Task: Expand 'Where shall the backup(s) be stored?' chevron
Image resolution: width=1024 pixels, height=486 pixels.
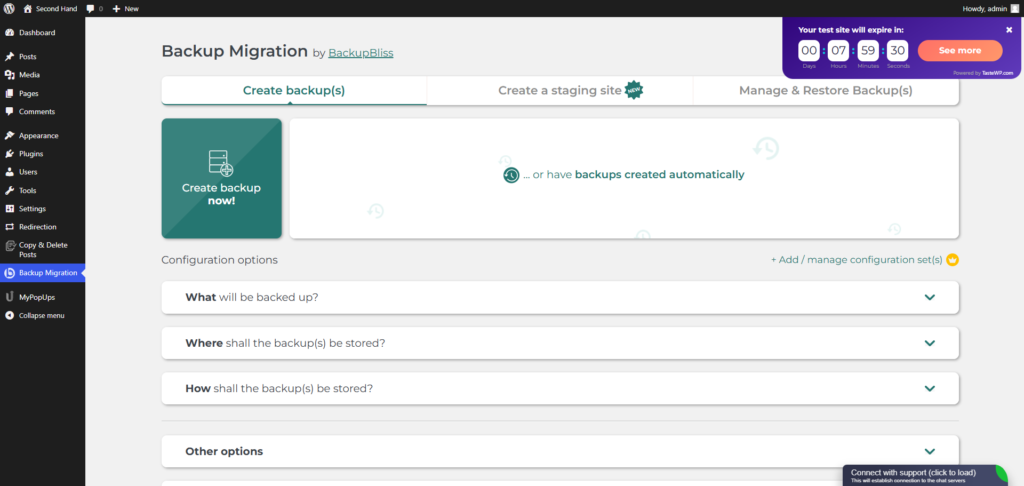Action: pos(930,343)
